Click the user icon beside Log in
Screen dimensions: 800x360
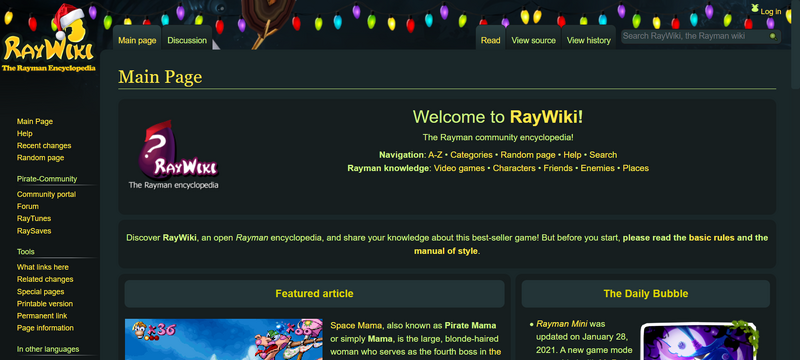tap(755, 8)
